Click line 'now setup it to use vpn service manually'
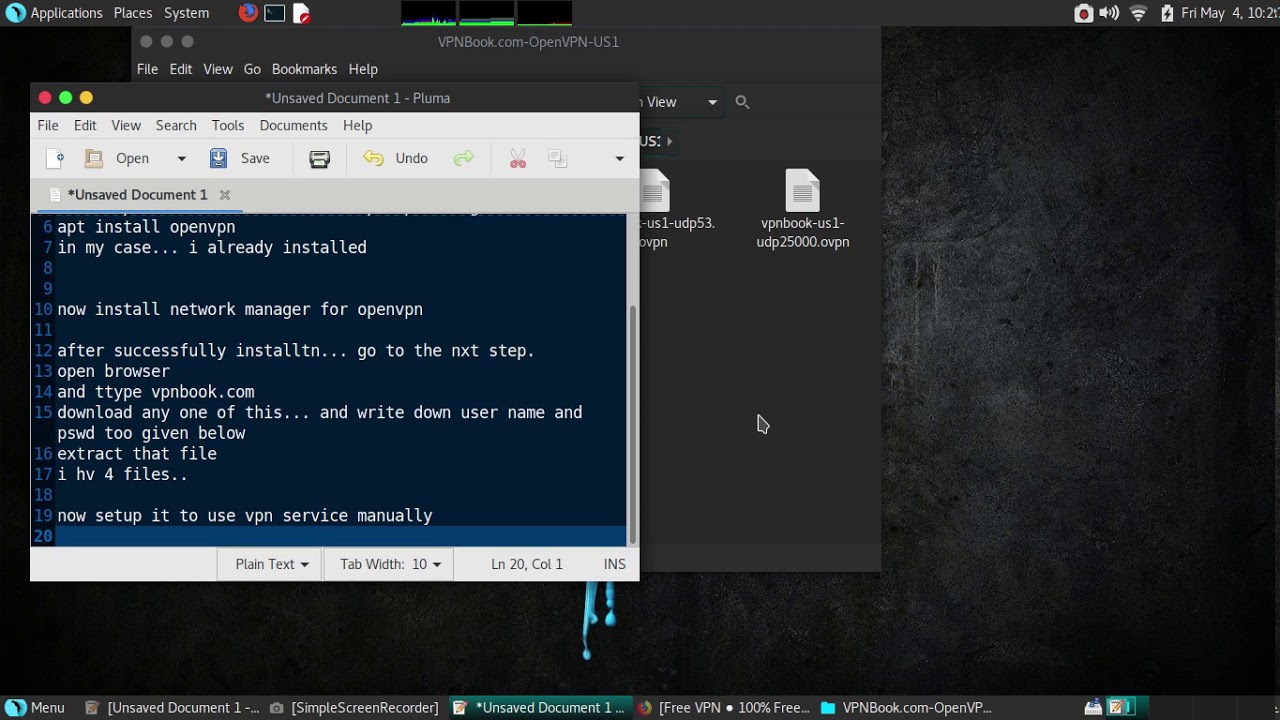This screenshot has height=720, width=1280. pyautogui.click(x=245, y=516)
